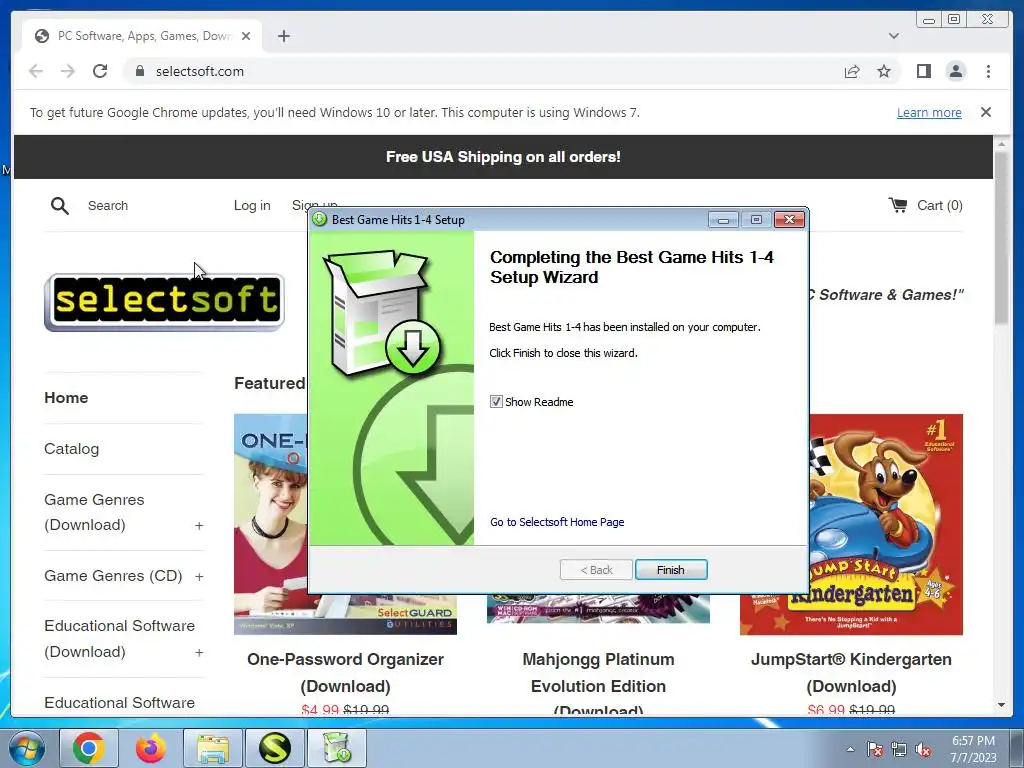Open Educational Software (Download) menu item
Image resolution: width=1024 pixels, height=768 pixels.
[x=120, y=639]
